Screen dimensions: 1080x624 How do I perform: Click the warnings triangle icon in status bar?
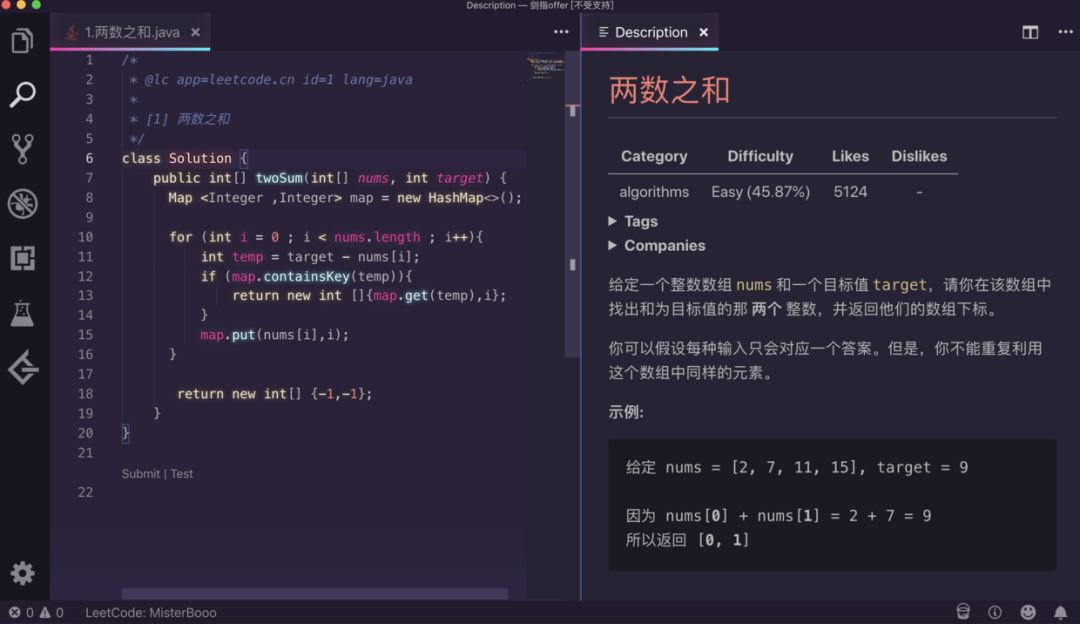pos(45,612)
